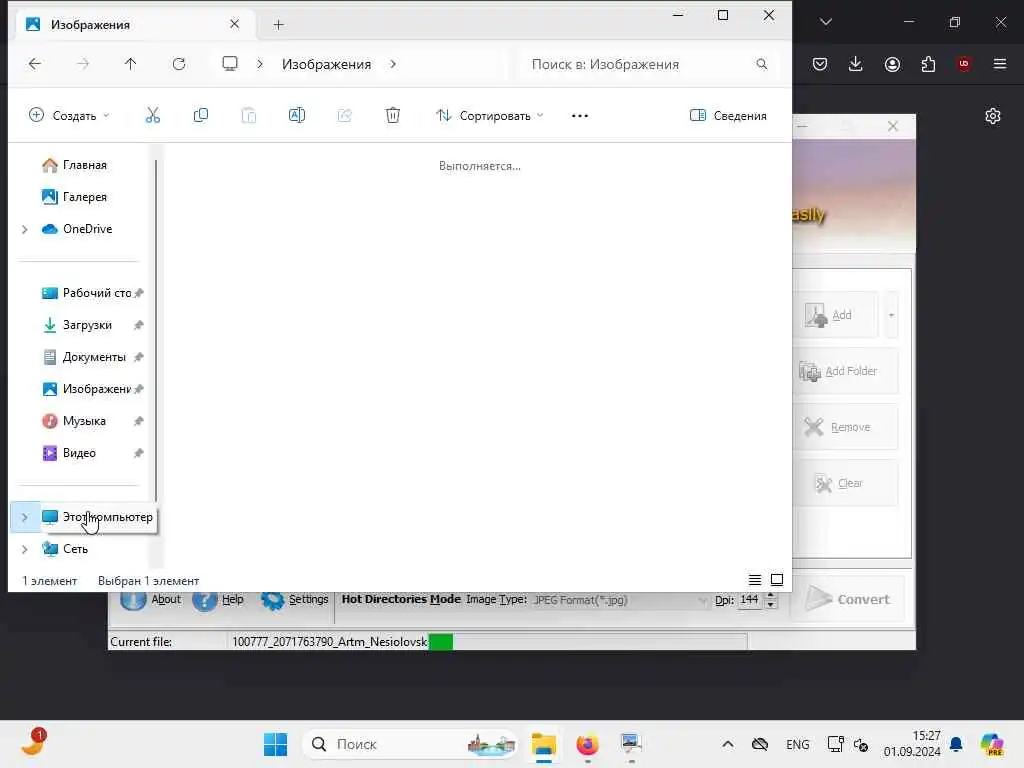1024x768 pixels.
Task: Click the Add Folder button in converter
Action: [x=845, y=371]
